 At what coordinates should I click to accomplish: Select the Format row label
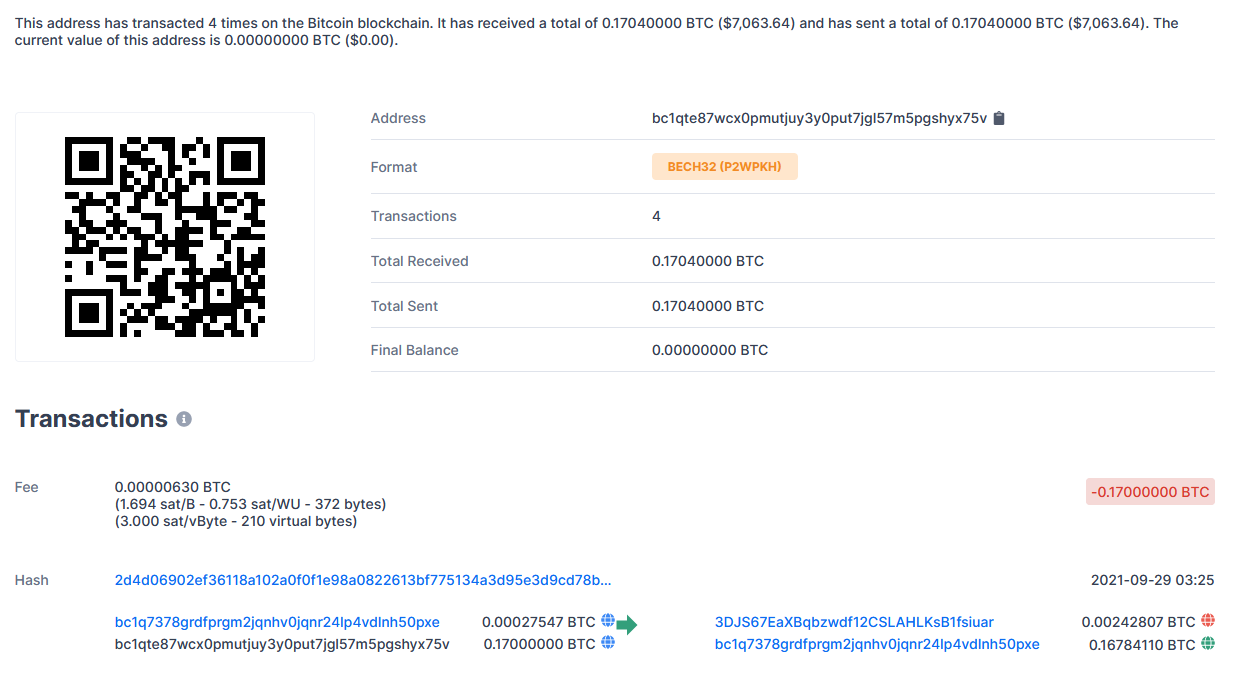pos(394,167)
